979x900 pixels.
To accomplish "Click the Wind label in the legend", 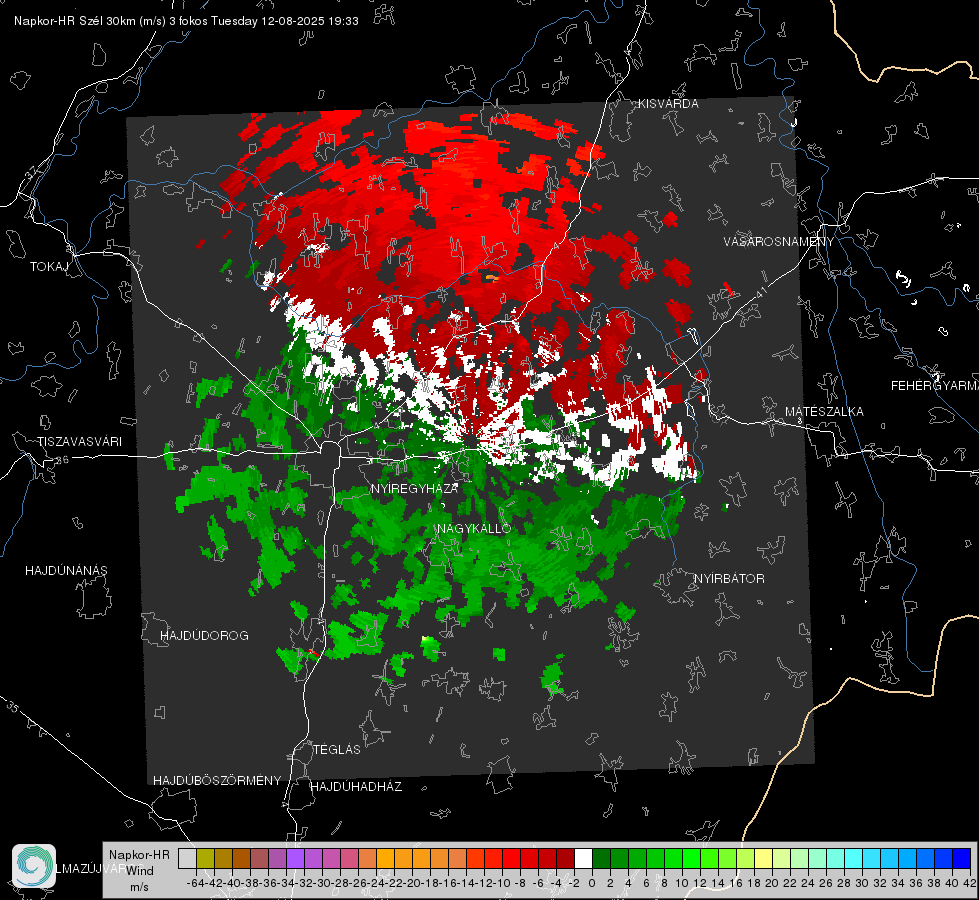I will 140,871.
